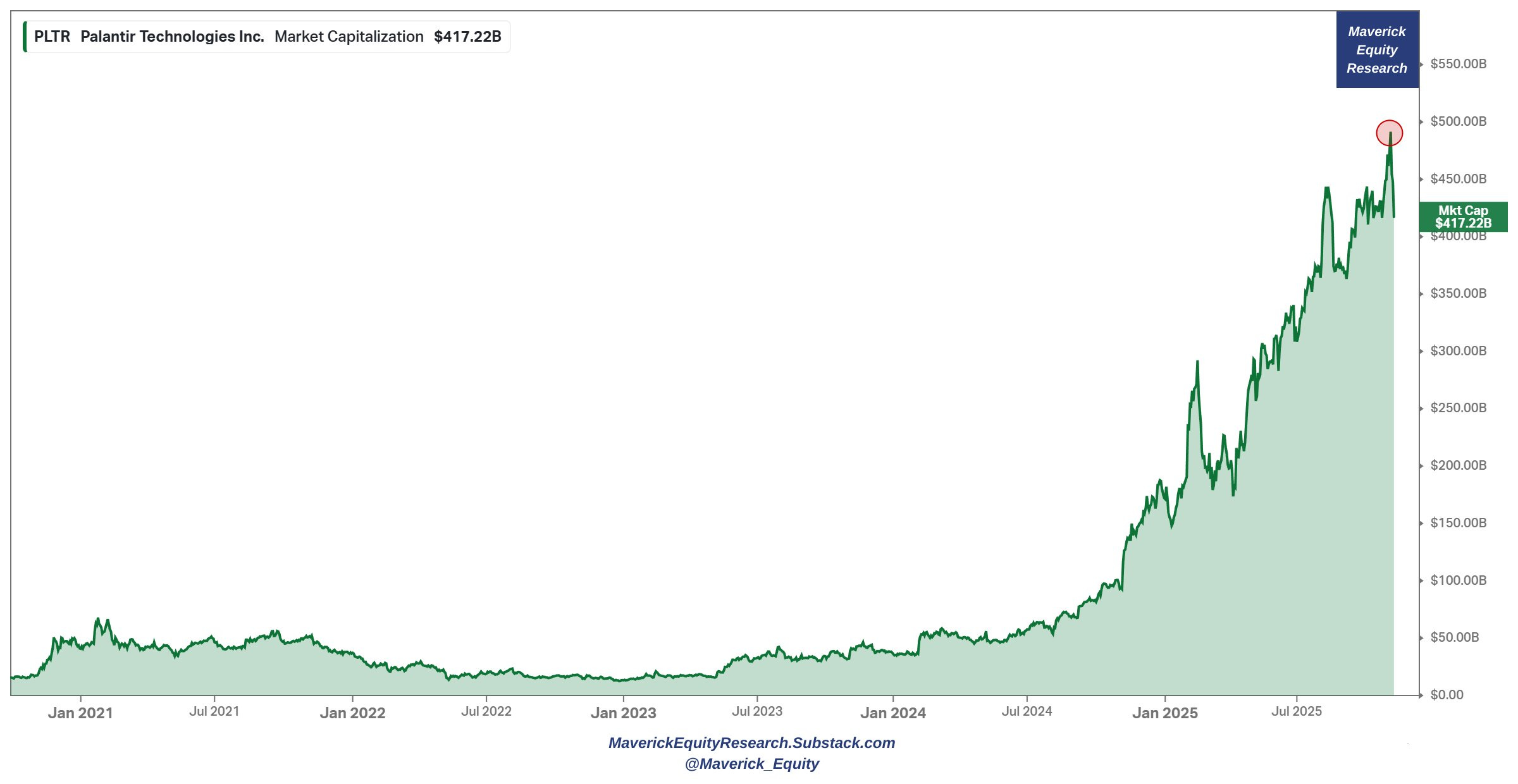The height and width of the screenshot is (784, 1518).
Task: Click the $250.00B y-axis tick
Action: point(1458,408)
